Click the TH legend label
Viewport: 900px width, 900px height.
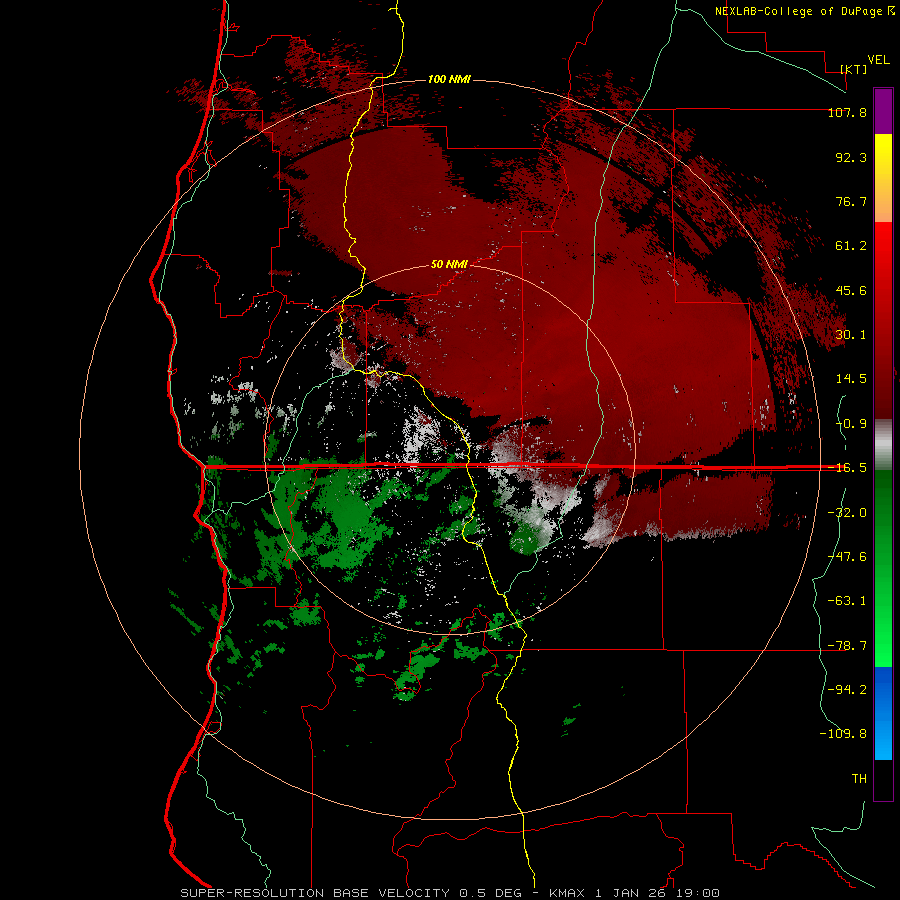[x=859, y=779]
